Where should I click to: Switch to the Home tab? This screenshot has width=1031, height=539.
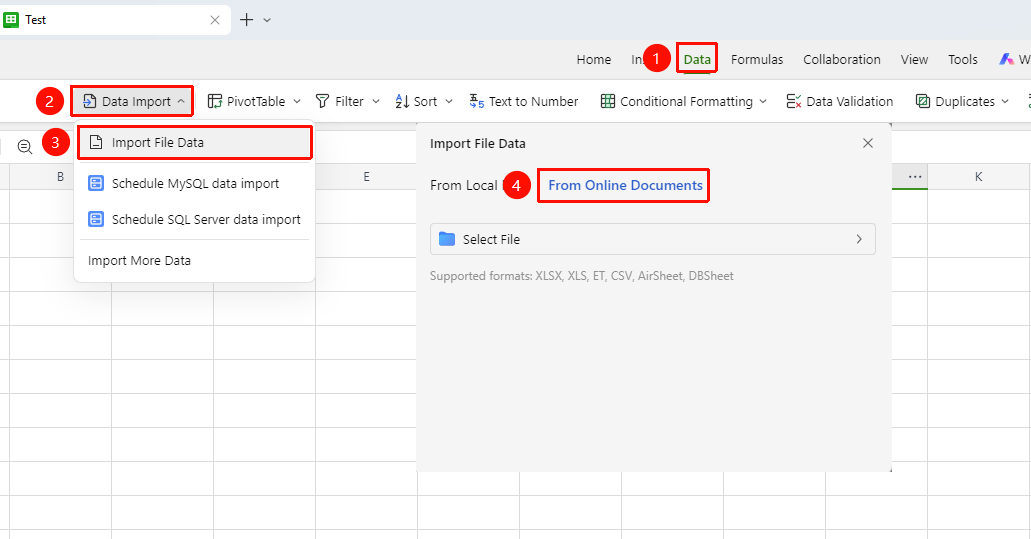(x=594, y=59)
